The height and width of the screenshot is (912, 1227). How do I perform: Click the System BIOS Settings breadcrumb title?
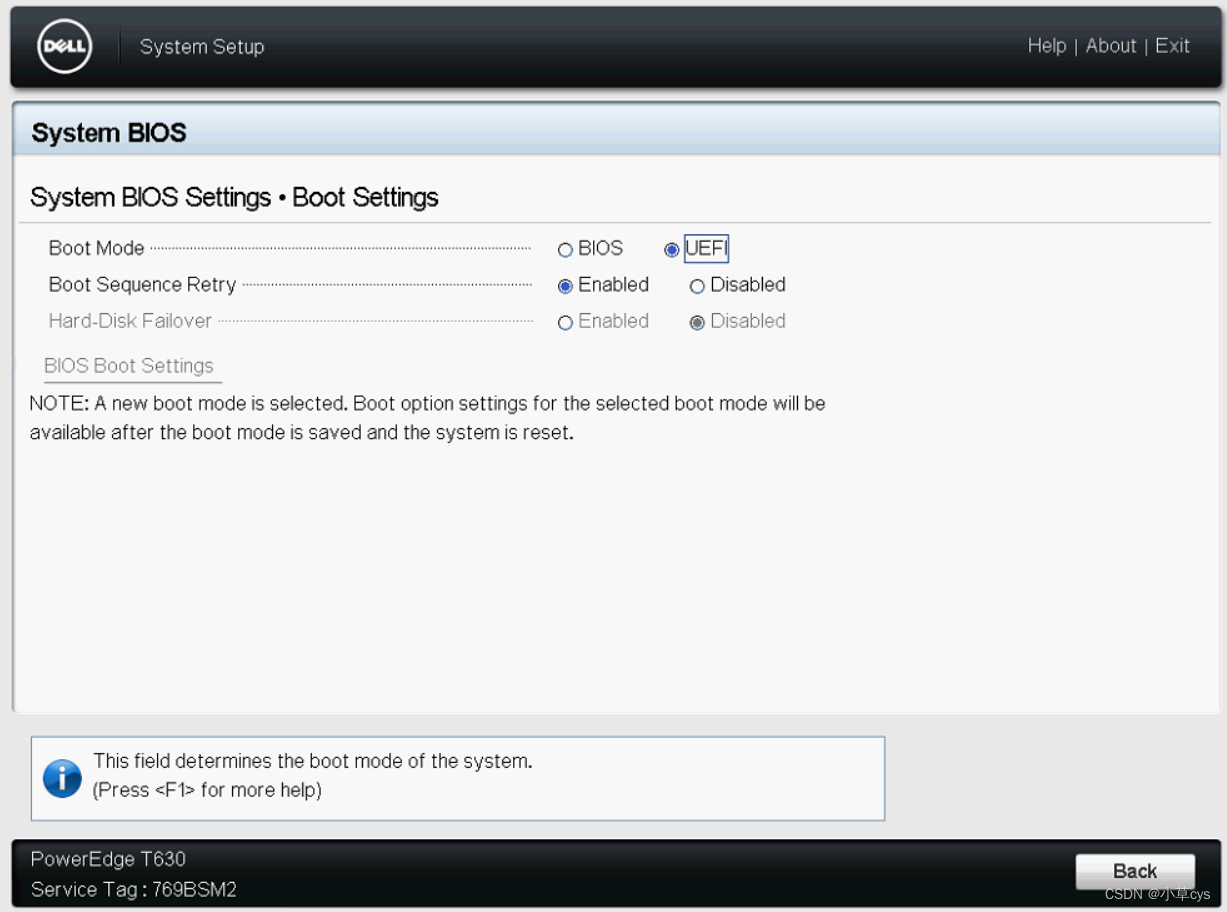coord(234,197)
